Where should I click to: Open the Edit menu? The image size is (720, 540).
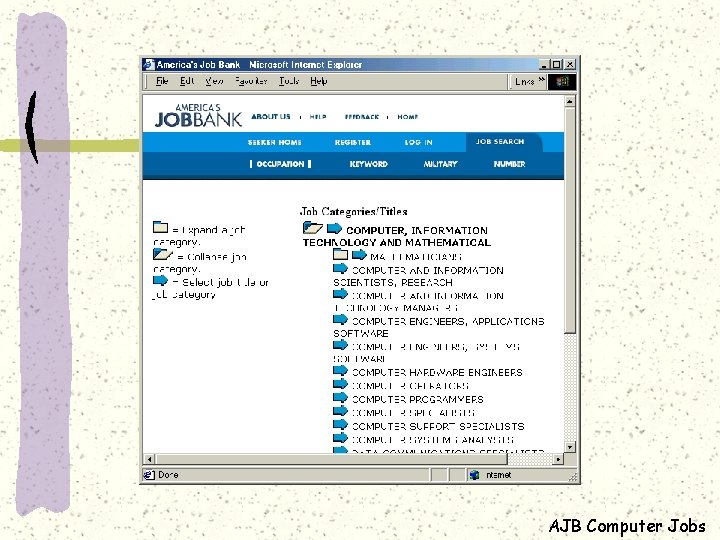[x=187, y=81]
